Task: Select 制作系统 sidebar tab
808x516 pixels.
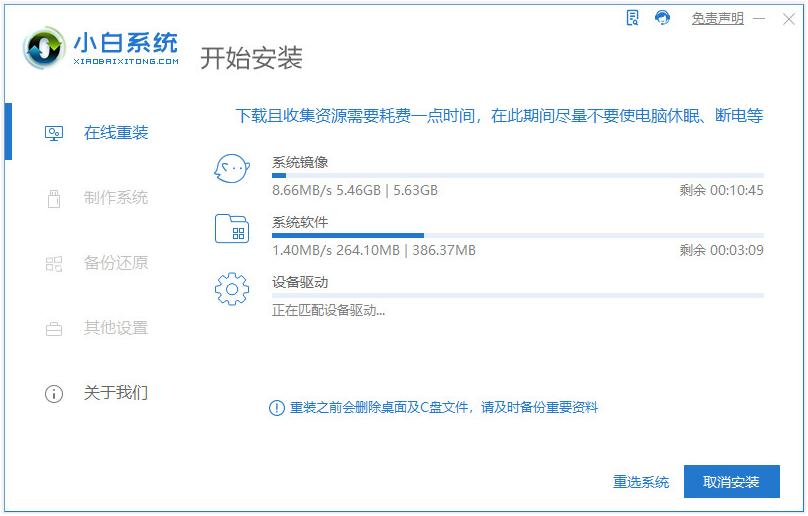Action: [97, 198]
